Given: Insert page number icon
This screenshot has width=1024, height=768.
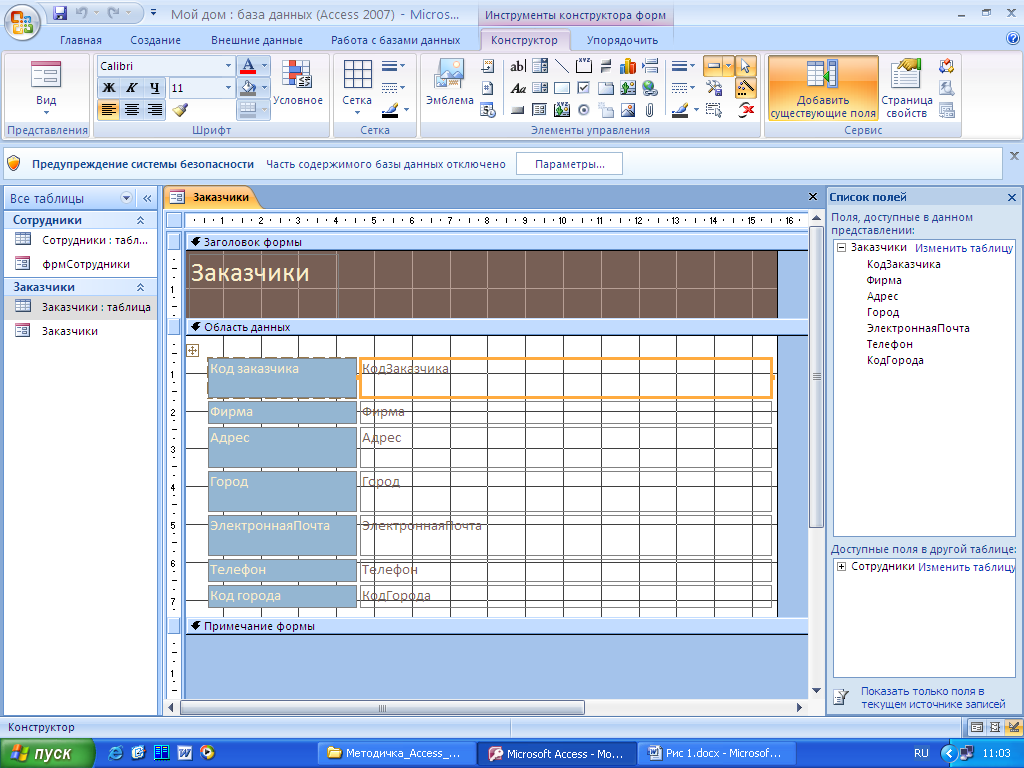Looking at the screenshot, I should (488, 88).
